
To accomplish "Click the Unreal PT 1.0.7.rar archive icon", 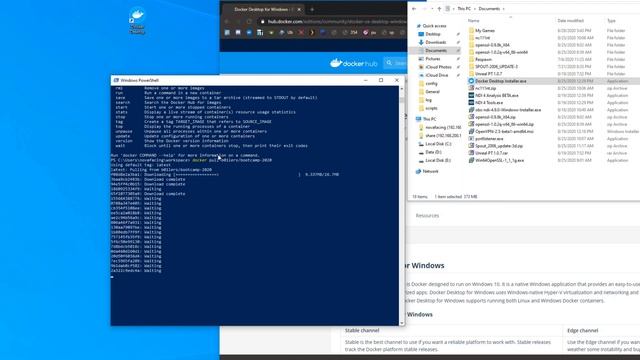I will pyautogui.click(x=471, y=153).
